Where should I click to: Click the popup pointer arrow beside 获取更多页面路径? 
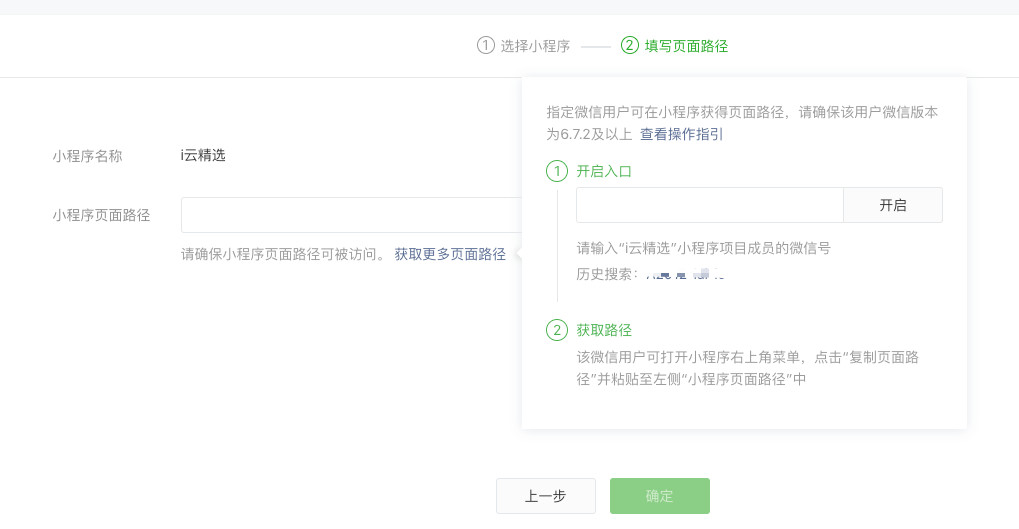point(519,254)
